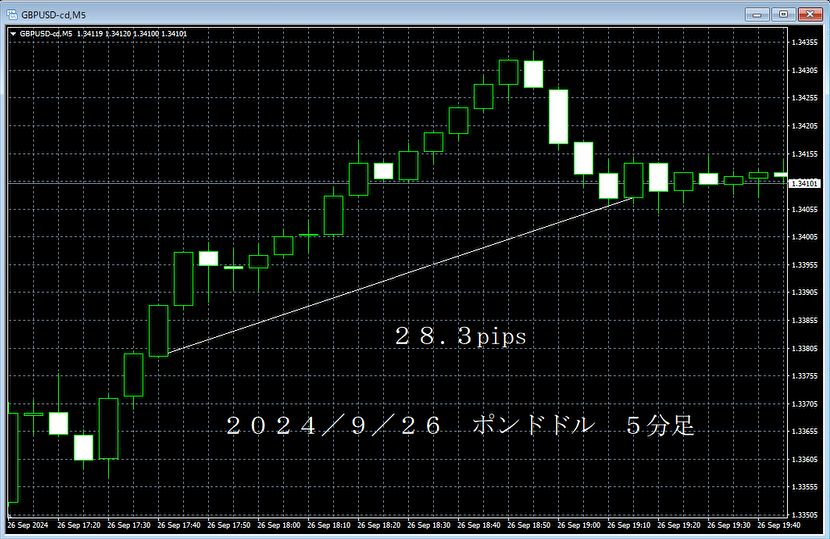Click price scale value 1.34155
The image size is (830, 539).
pos(805,154)
